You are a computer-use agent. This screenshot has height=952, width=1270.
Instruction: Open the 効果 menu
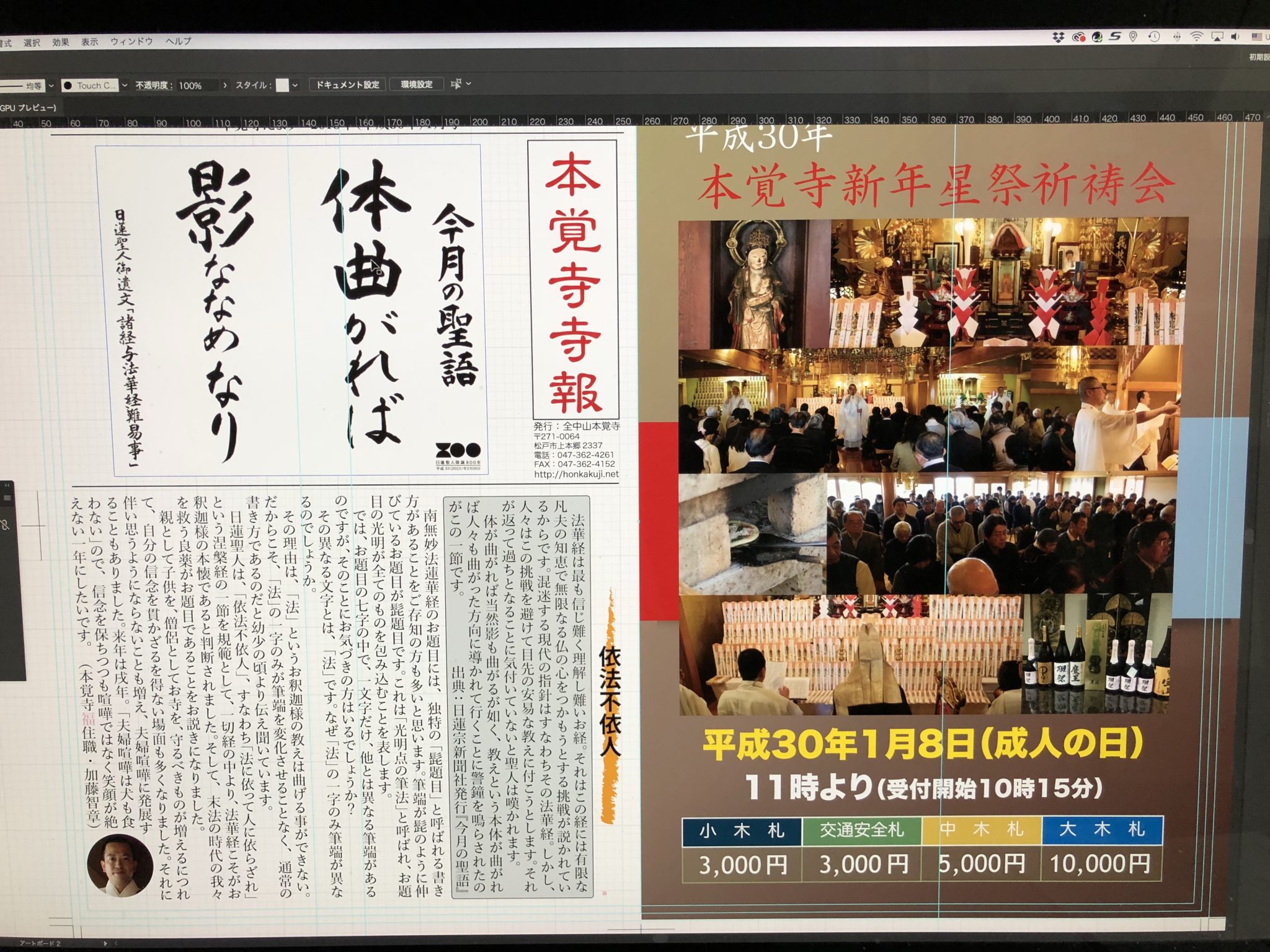pyautogui.click(x=60, y=42)
